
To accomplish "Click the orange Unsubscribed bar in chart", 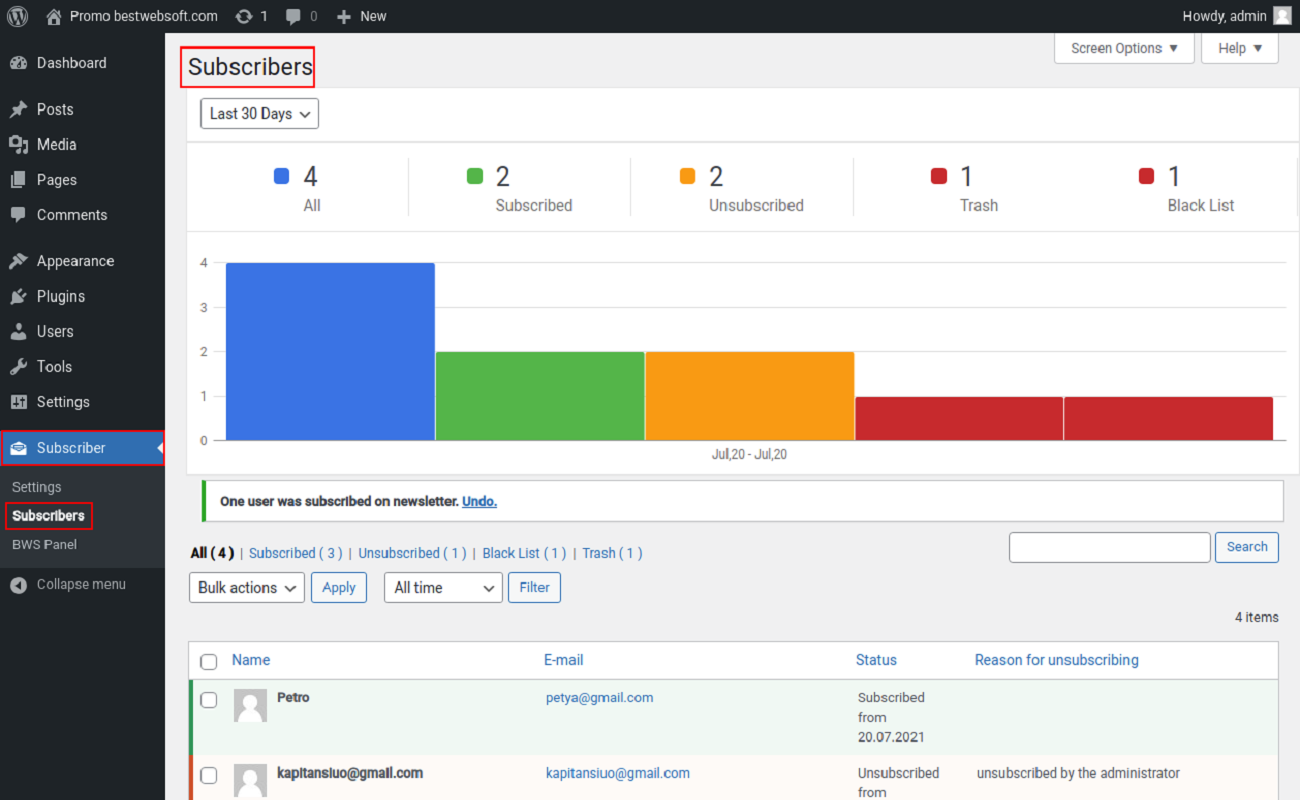I will pos(750,396).
